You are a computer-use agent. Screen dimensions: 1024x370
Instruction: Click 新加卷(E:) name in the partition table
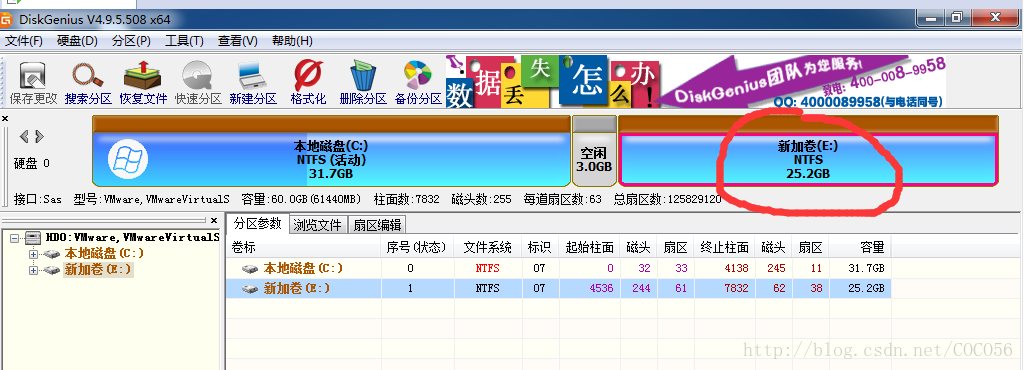pyautogui.click(x=296, y=288)
